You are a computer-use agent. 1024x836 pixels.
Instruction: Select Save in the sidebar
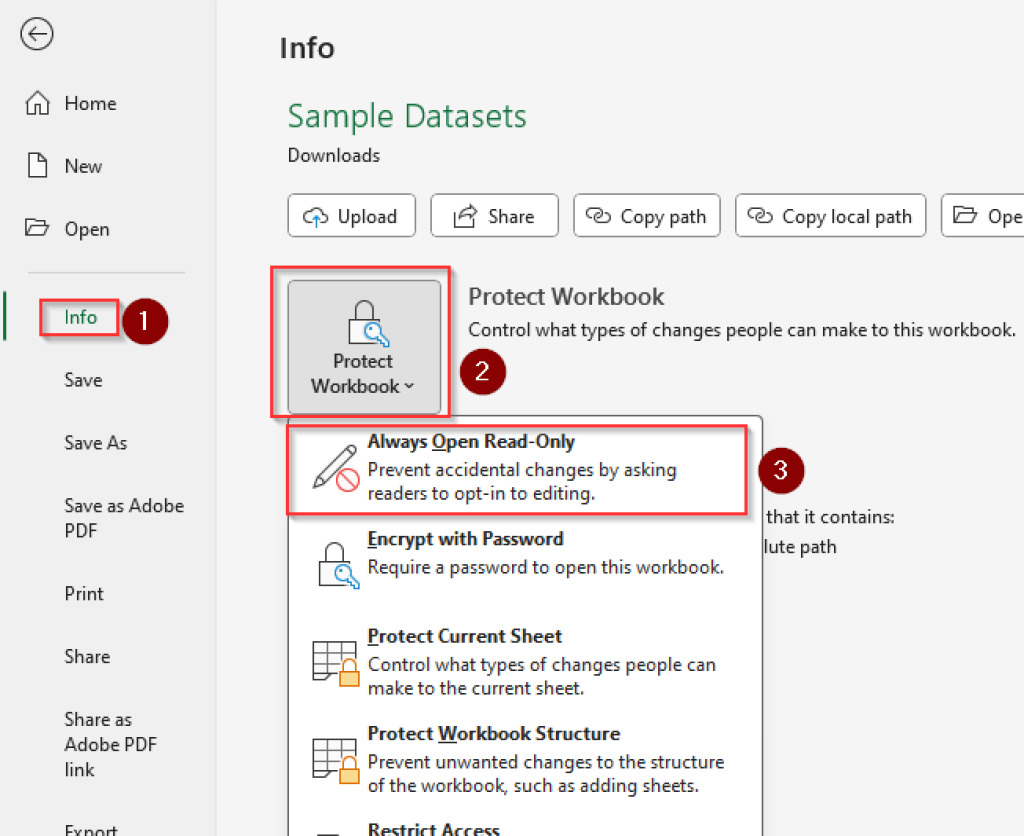[83, 380]
